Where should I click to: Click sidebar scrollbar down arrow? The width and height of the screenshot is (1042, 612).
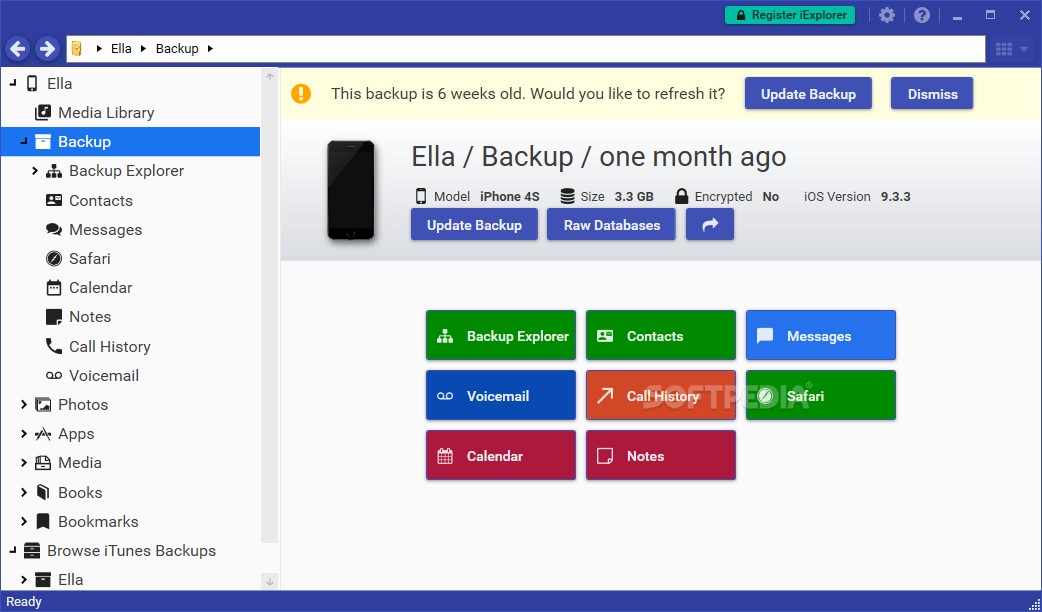[270, 581]
